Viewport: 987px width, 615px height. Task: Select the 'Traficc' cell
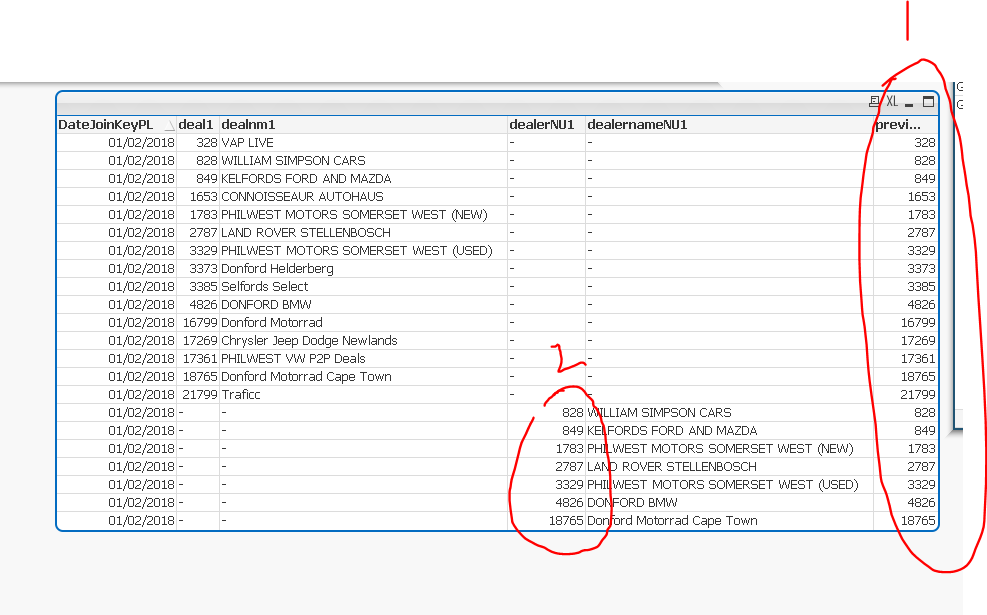pos(241,395)
